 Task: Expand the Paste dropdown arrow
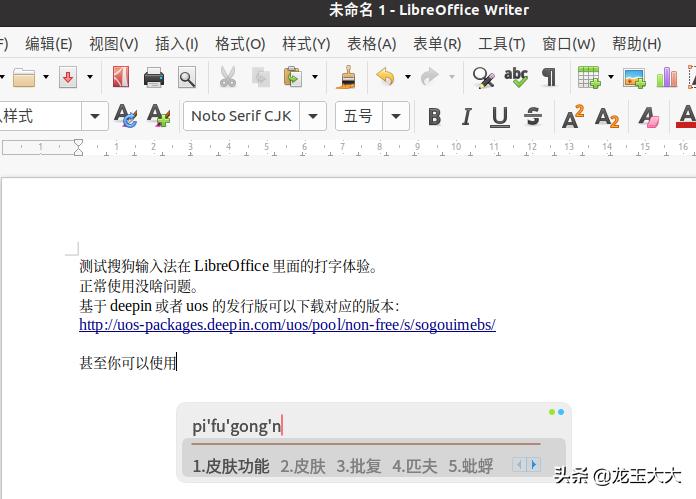(315, 77)
